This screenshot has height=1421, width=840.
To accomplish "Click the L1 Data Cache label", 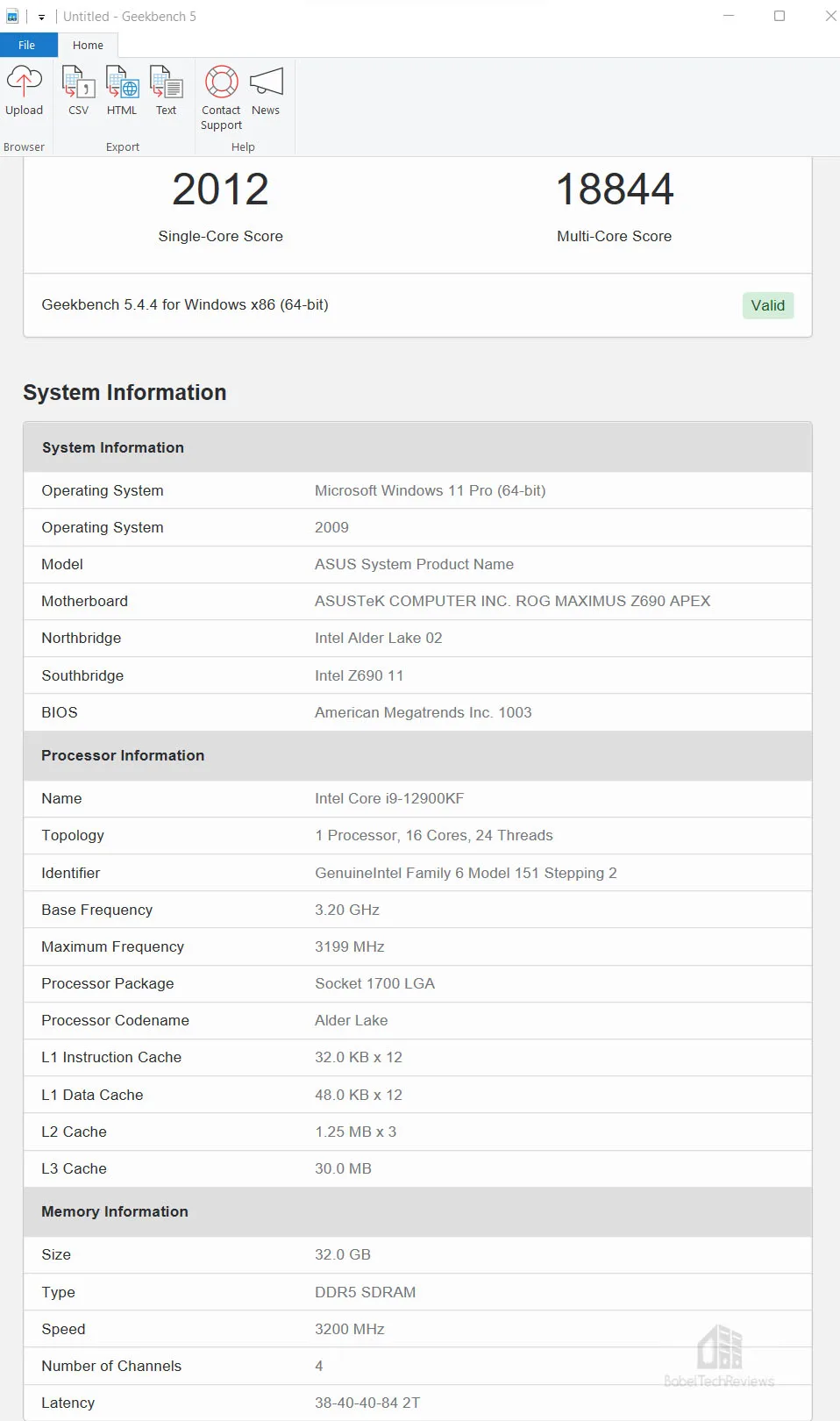I will [x=92, y=1095].
